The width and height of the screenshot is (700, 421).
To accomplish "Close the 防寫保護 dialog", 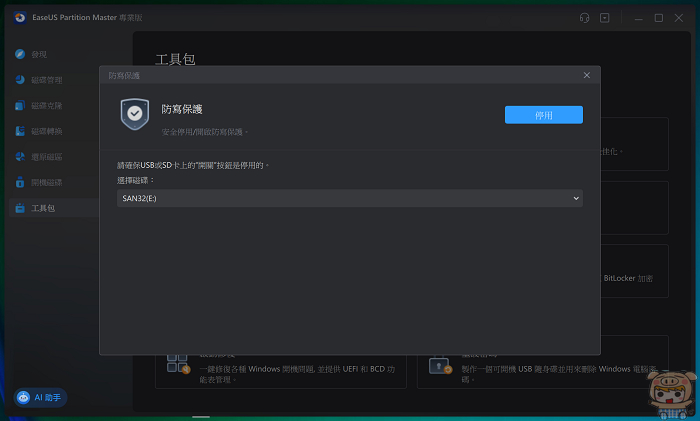I will (586, 76).
